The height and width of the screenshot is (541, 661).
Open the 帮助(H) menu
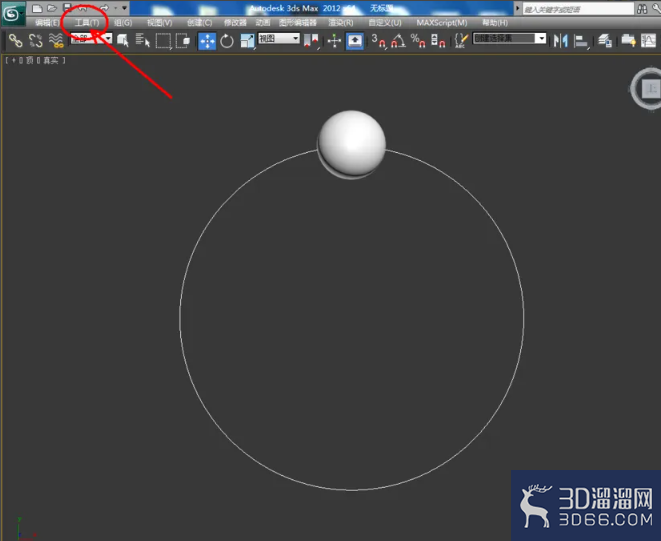click(495, 23)
